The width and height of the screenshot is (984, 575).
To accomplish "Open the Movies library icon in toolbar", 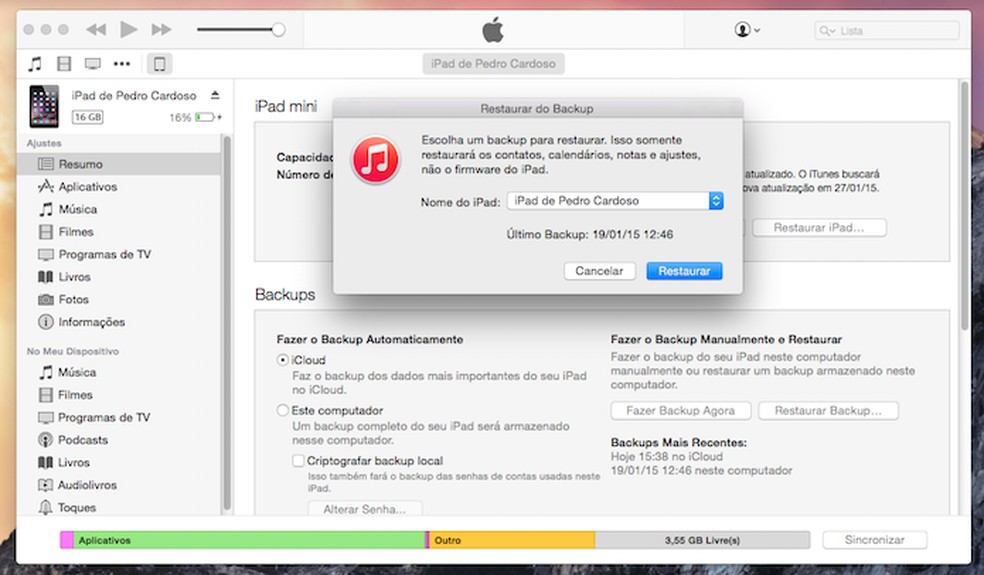I will (x=64, y=63).
